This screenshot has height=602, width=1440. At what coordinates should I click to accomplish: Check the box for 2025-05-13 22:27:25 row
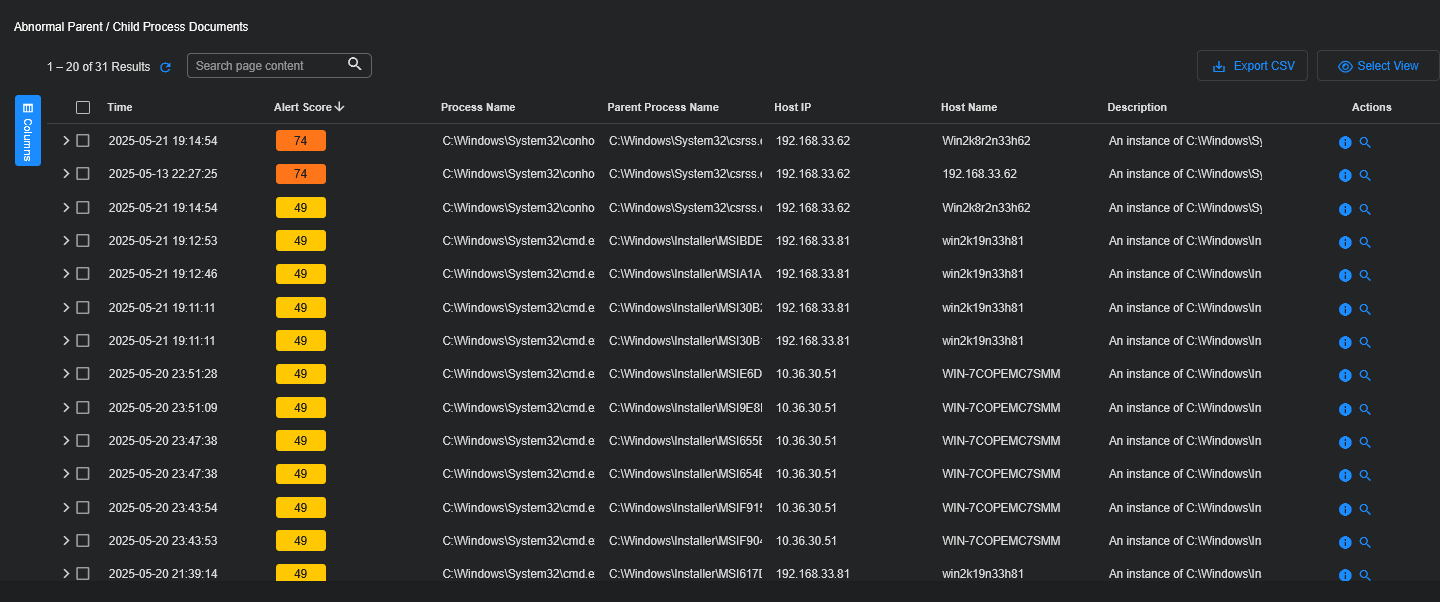83,174
